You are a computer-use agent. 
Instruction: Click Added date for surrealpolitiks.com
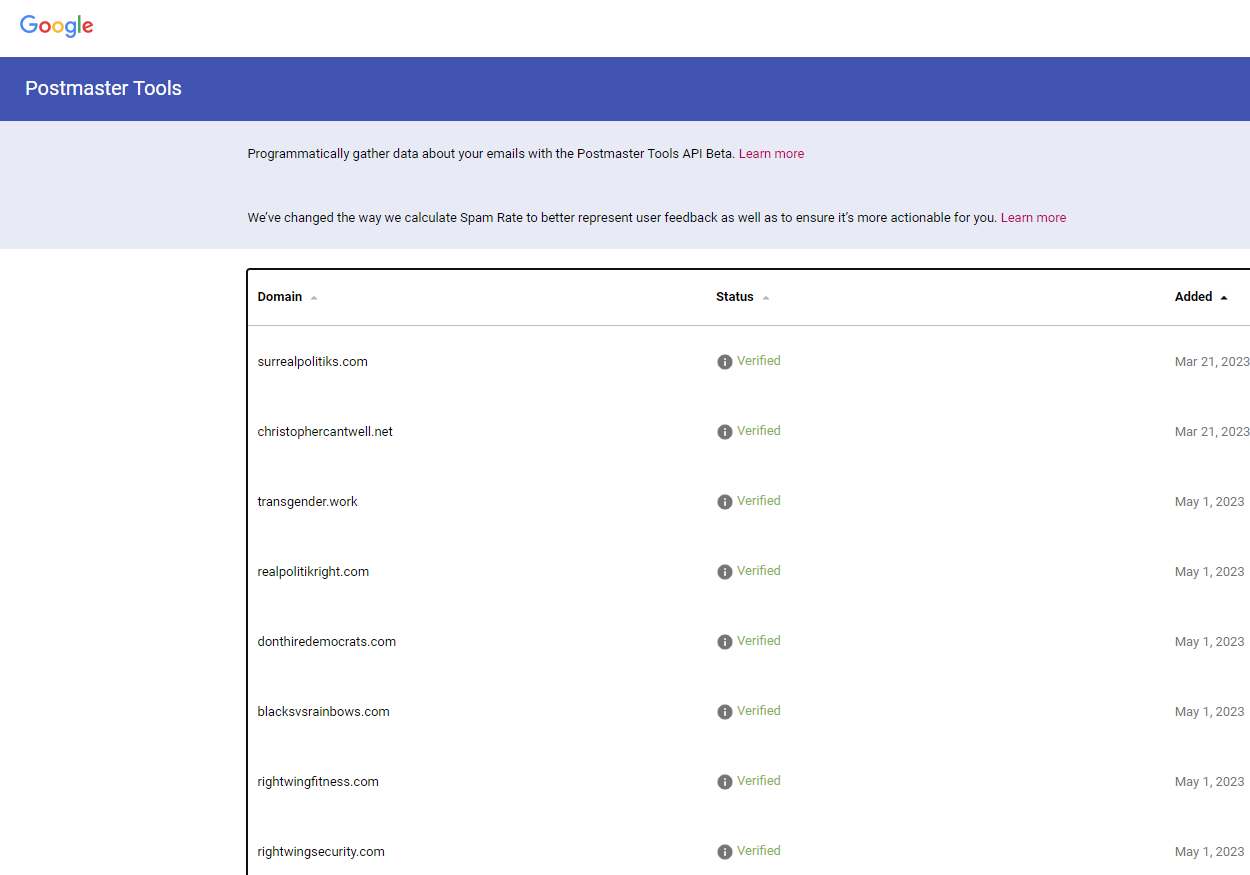pos(1212,362)
